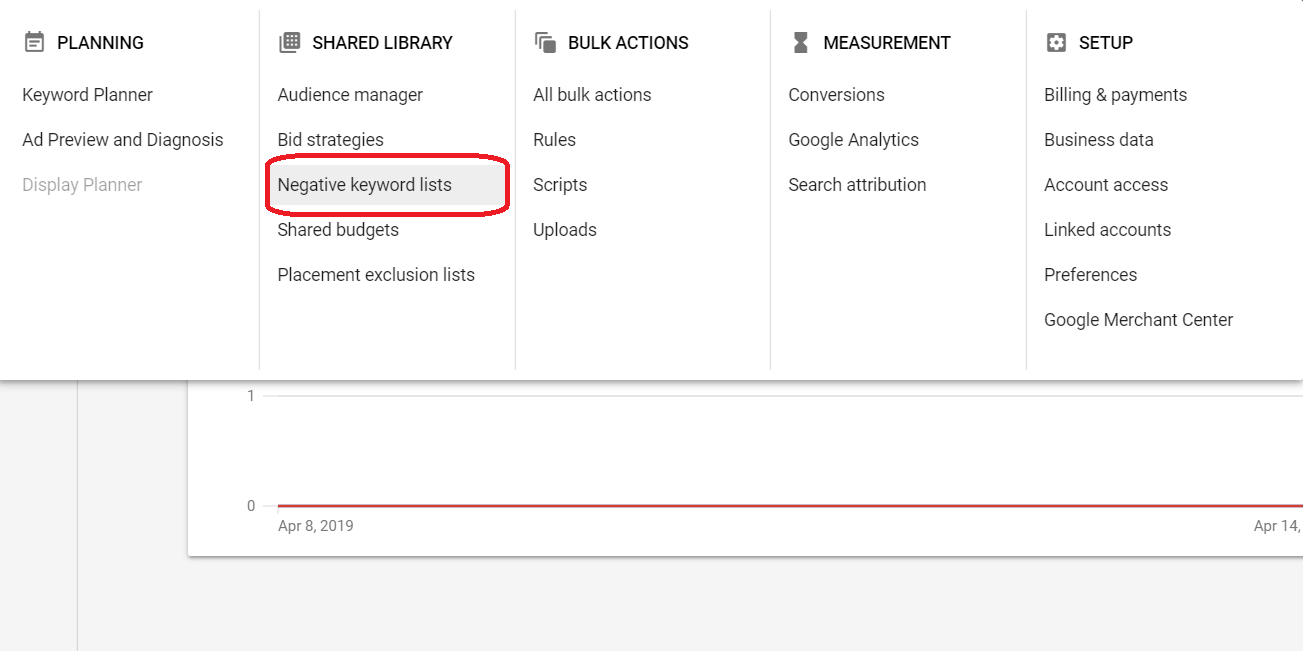Image resolution: width=1303 pixels, height=651 pixels.
Task: Click the Planning calendar icon
Action: 34,42
